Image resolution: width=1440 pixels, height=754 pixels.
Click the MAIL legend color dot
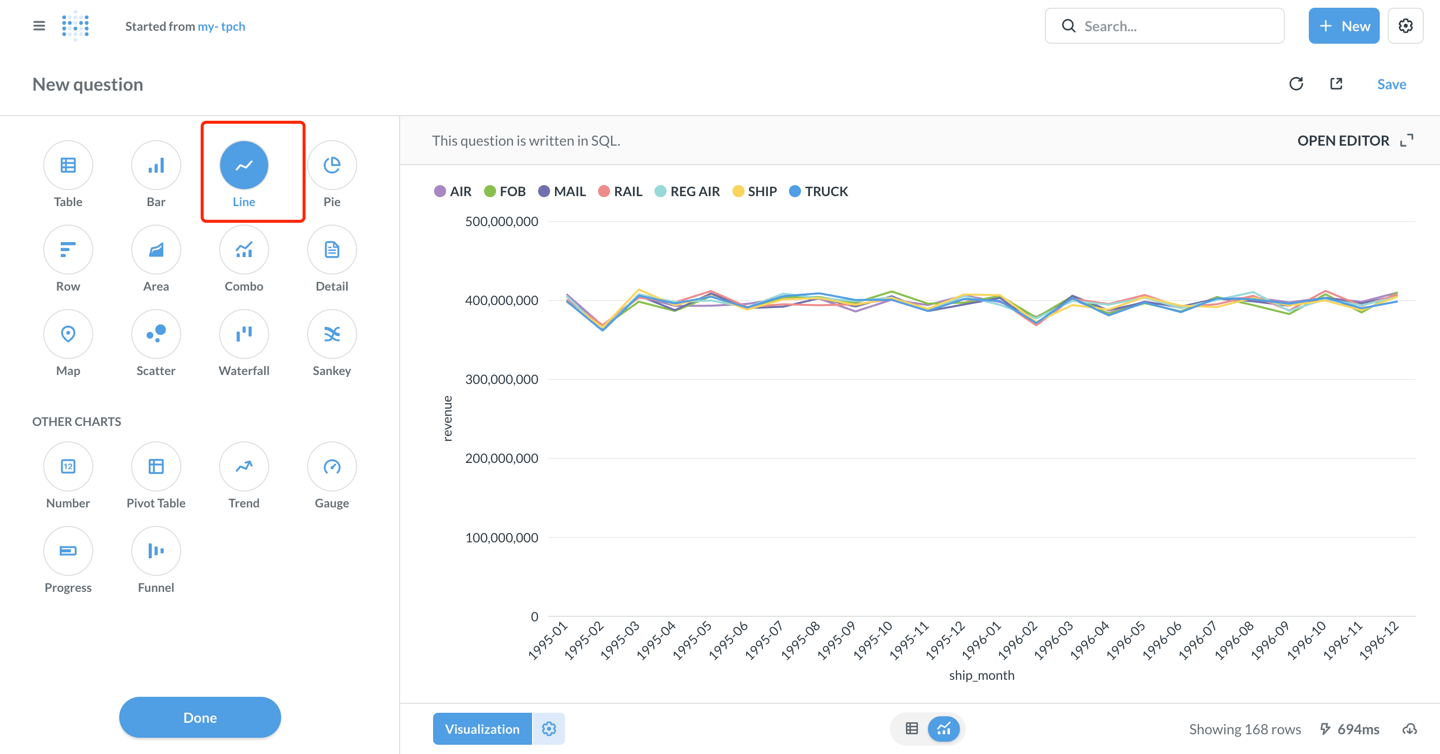(x=544, y=191)
